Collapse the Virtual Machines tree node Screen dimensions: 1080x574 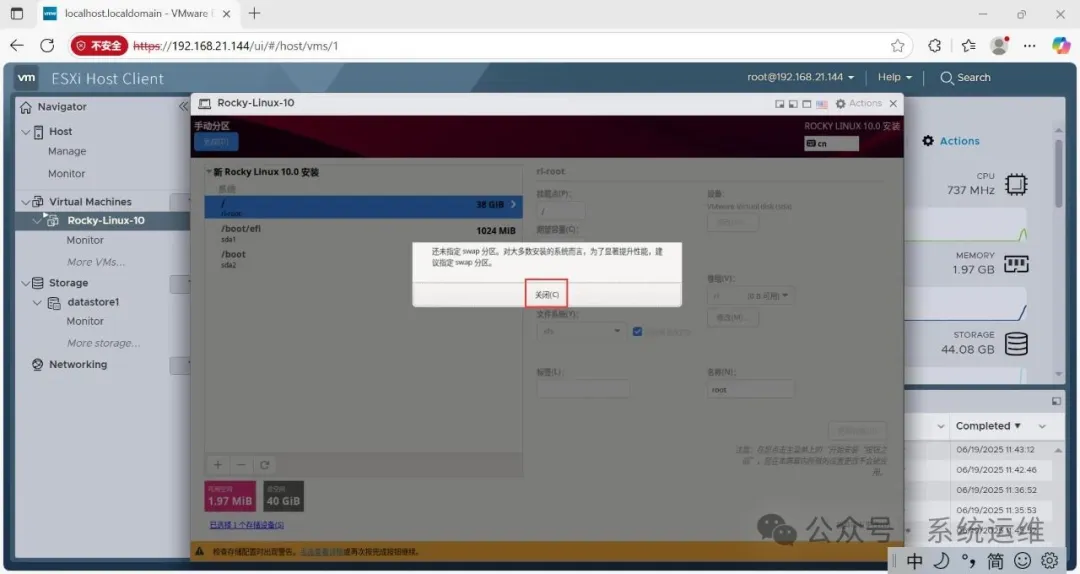[x=25, y=202]
